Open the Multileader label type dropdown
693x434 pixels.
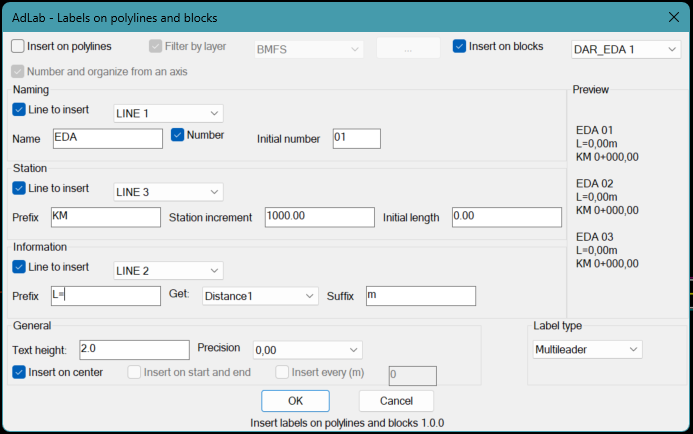coord(583,349)
